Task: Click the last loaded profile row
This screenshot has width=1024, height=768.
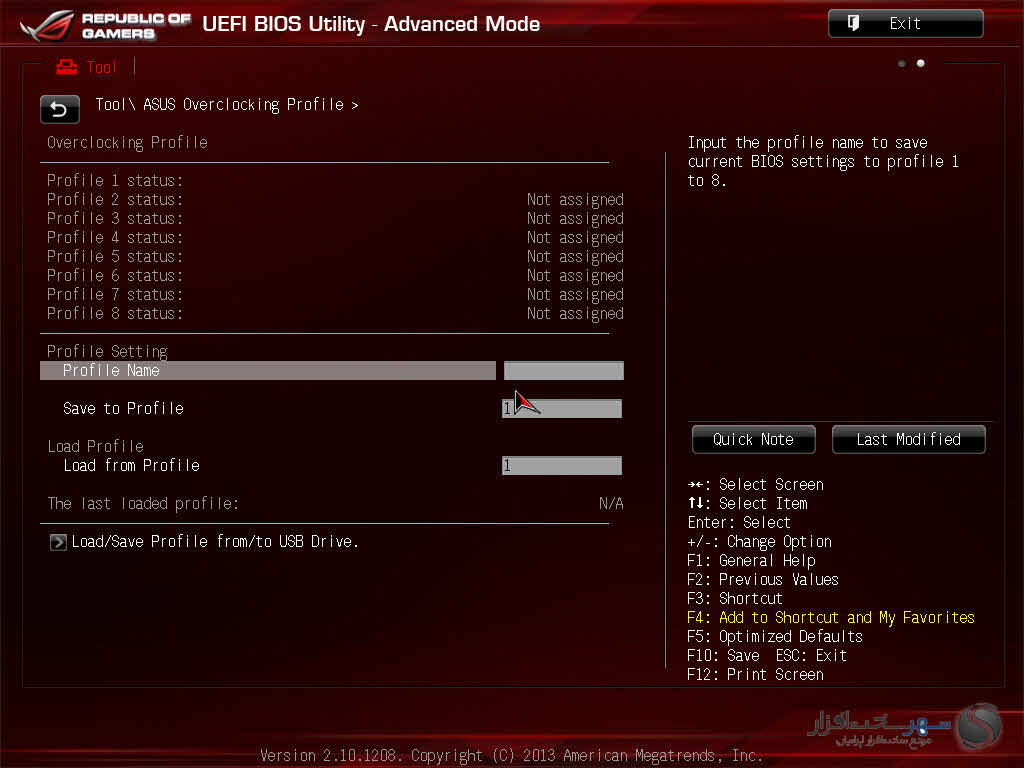Action: click(334, 504)
